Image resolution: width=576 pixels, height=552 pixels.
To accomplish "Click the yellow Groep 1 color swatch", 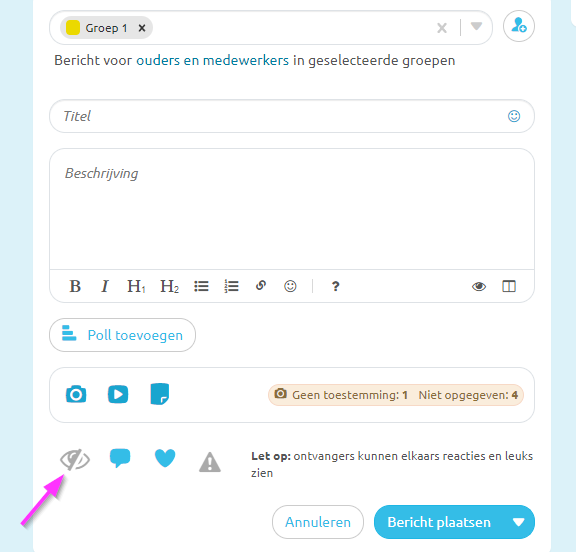I will click(x=73, y=28).
